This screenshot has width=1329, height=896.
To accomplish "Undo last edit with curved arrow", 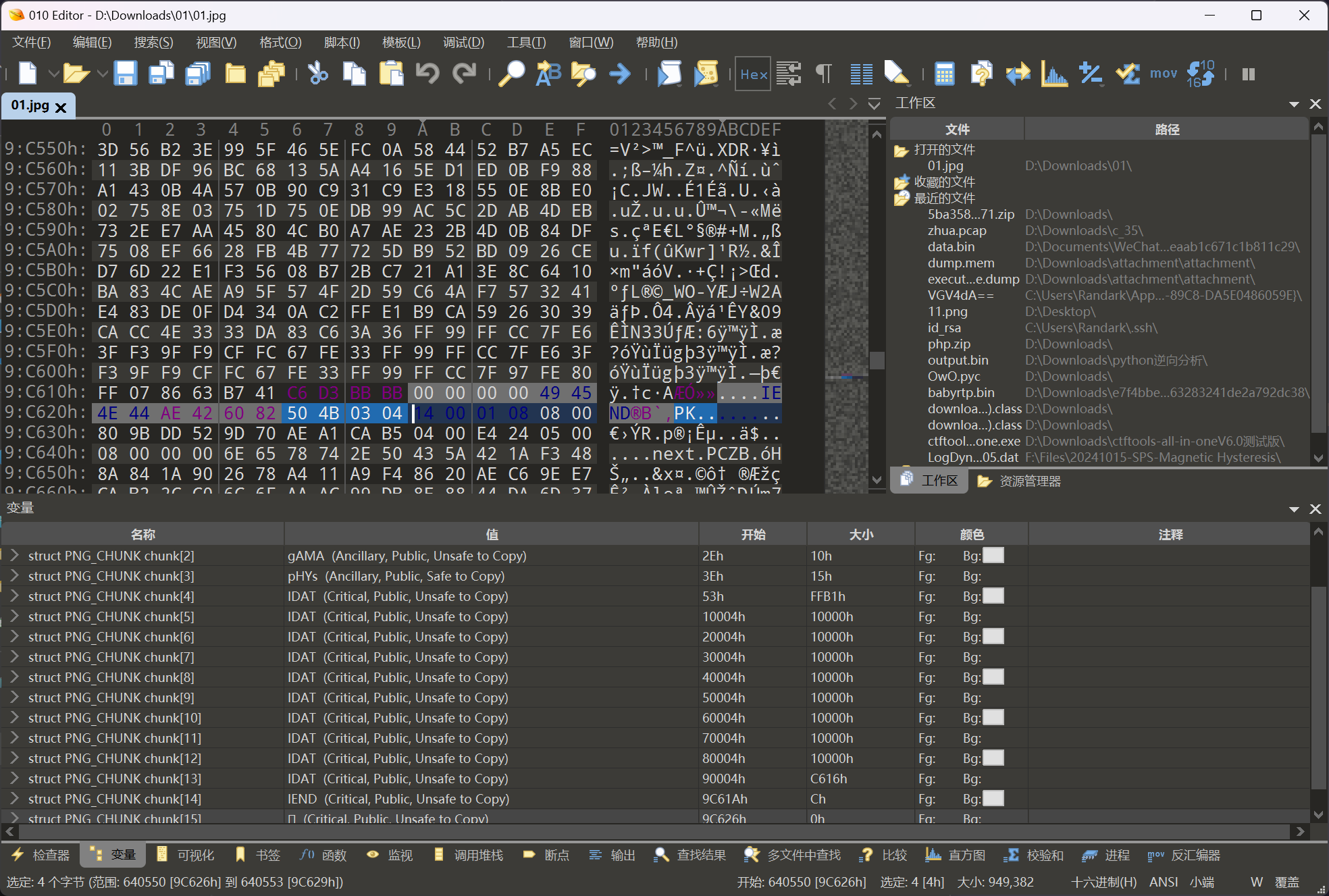I will (x=427, y=73).
